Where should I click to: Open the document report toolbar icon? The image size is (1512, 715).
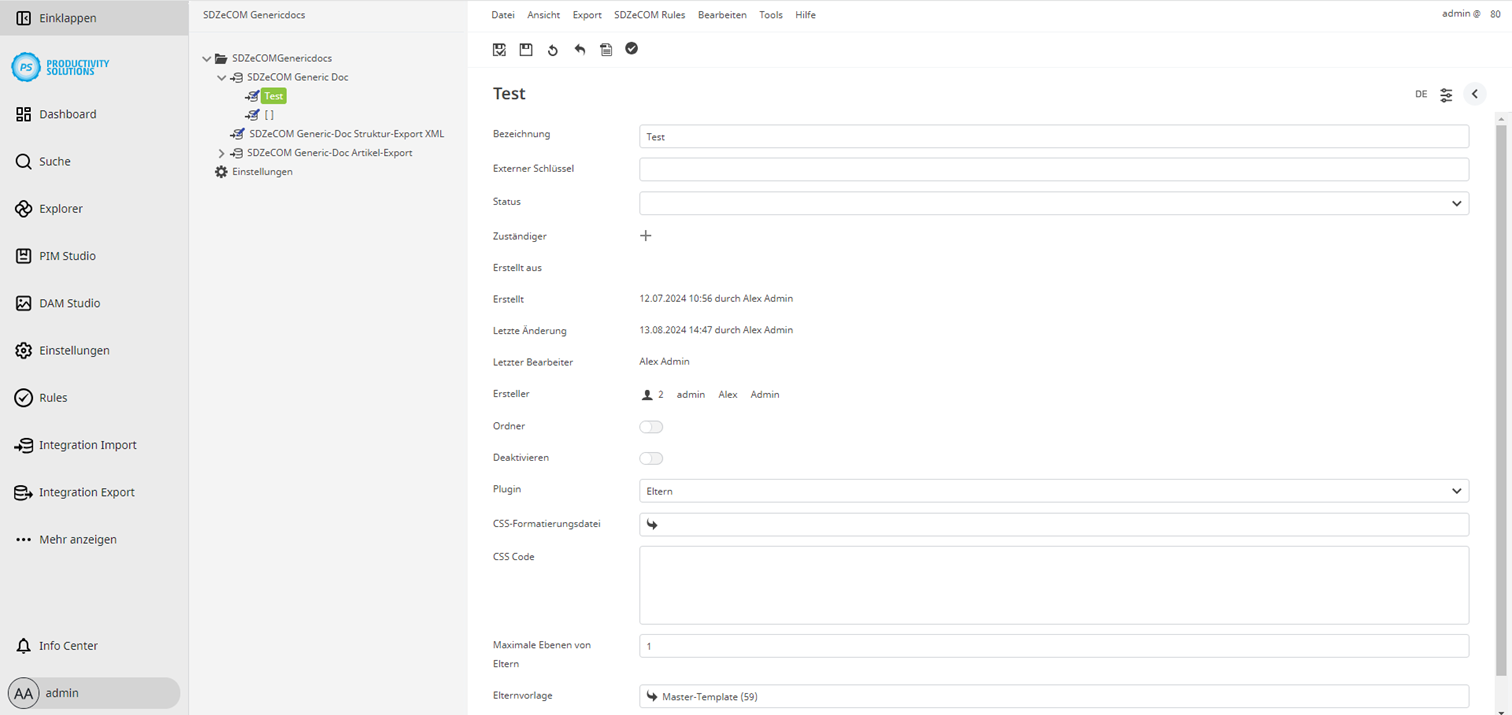click(606, 48)
